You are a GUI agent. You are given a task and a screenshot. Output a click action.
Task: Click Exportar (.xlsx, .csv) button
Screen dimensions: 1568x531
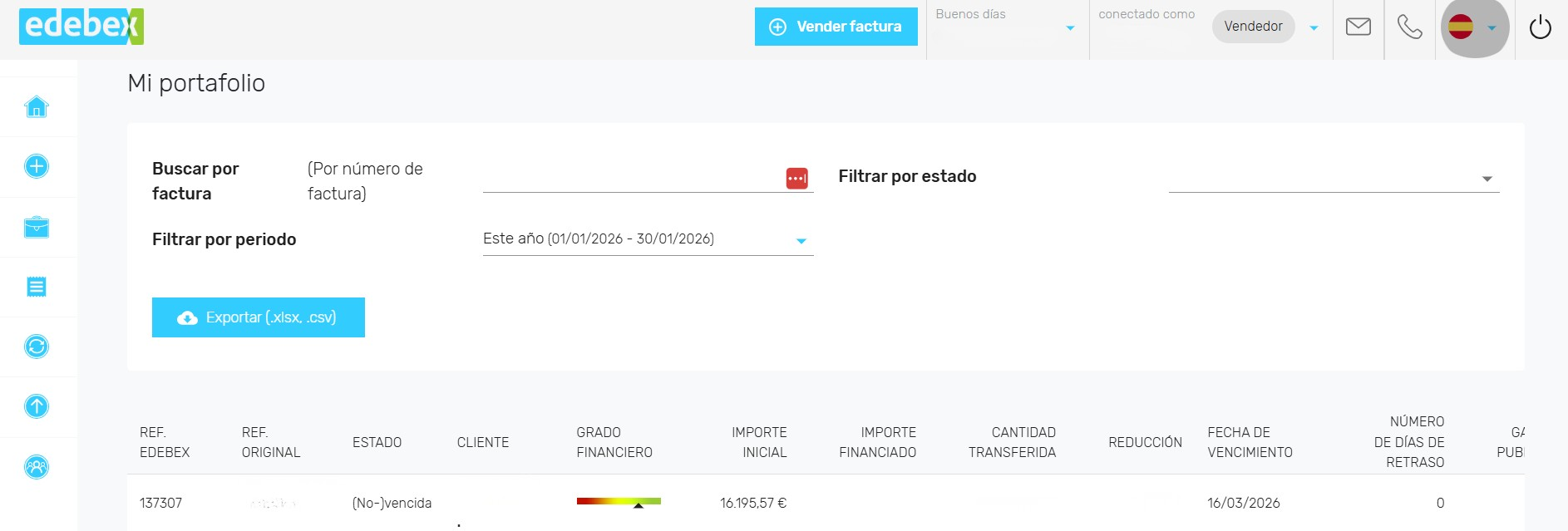point(258,317)
